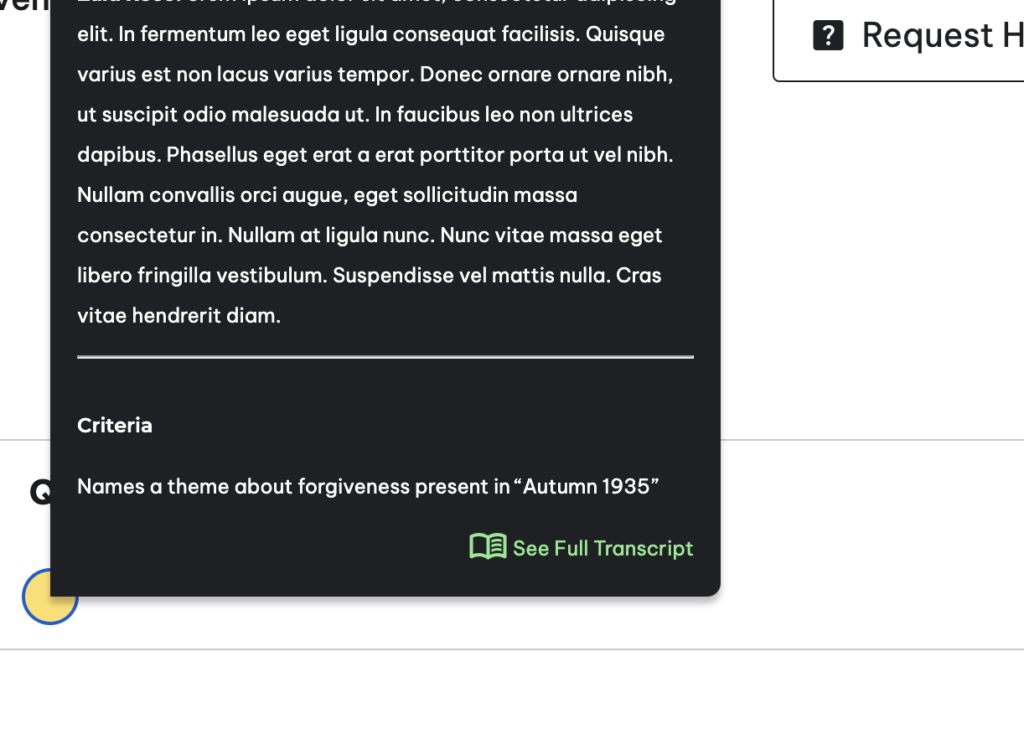Open the See Full Transcript link
This screenshot has width=1024, height=729.
pyautogui.click(x=581, y=547)
